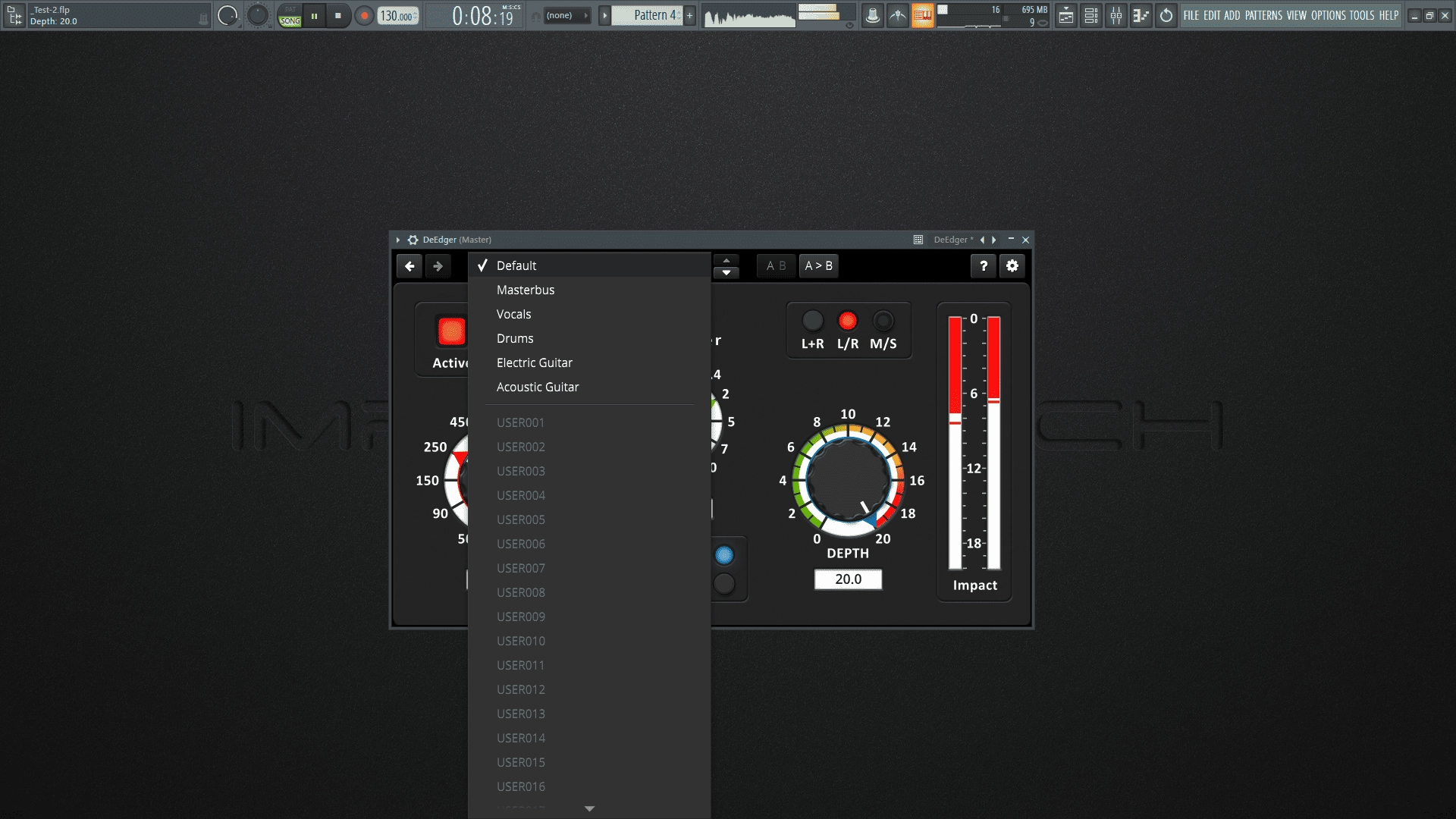Choose the Vocals preset
This screenshot has width=1456, height=819.
(589, 314)
